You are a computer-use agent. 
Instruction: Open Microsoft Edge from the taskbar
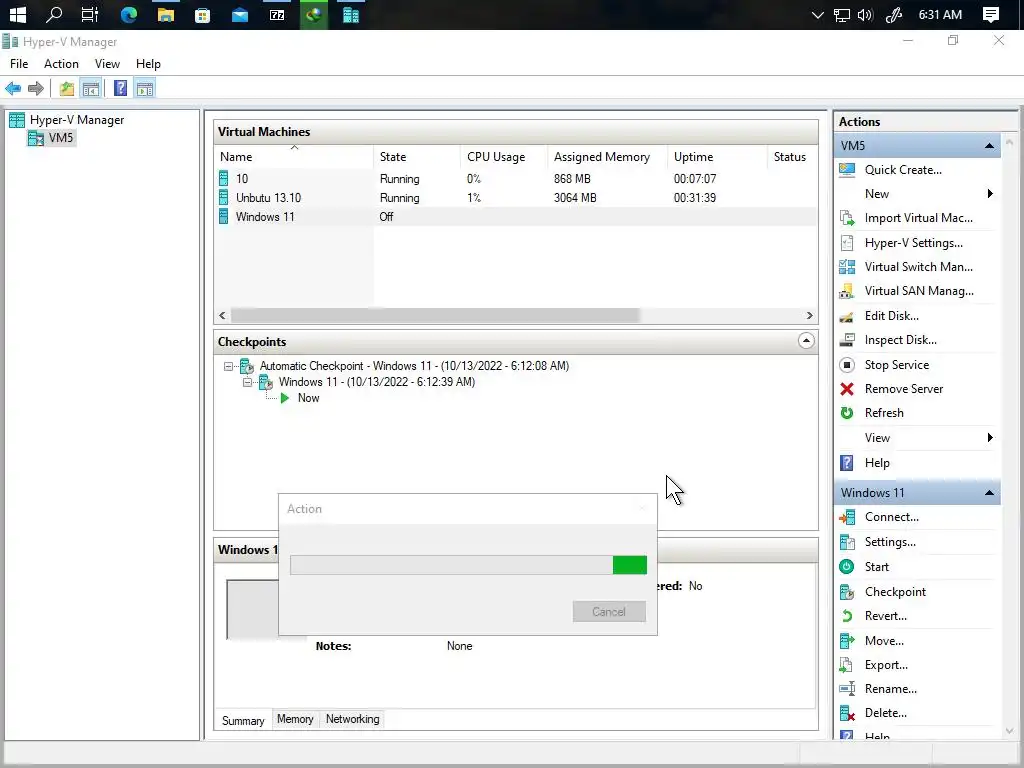coord(129,14)
